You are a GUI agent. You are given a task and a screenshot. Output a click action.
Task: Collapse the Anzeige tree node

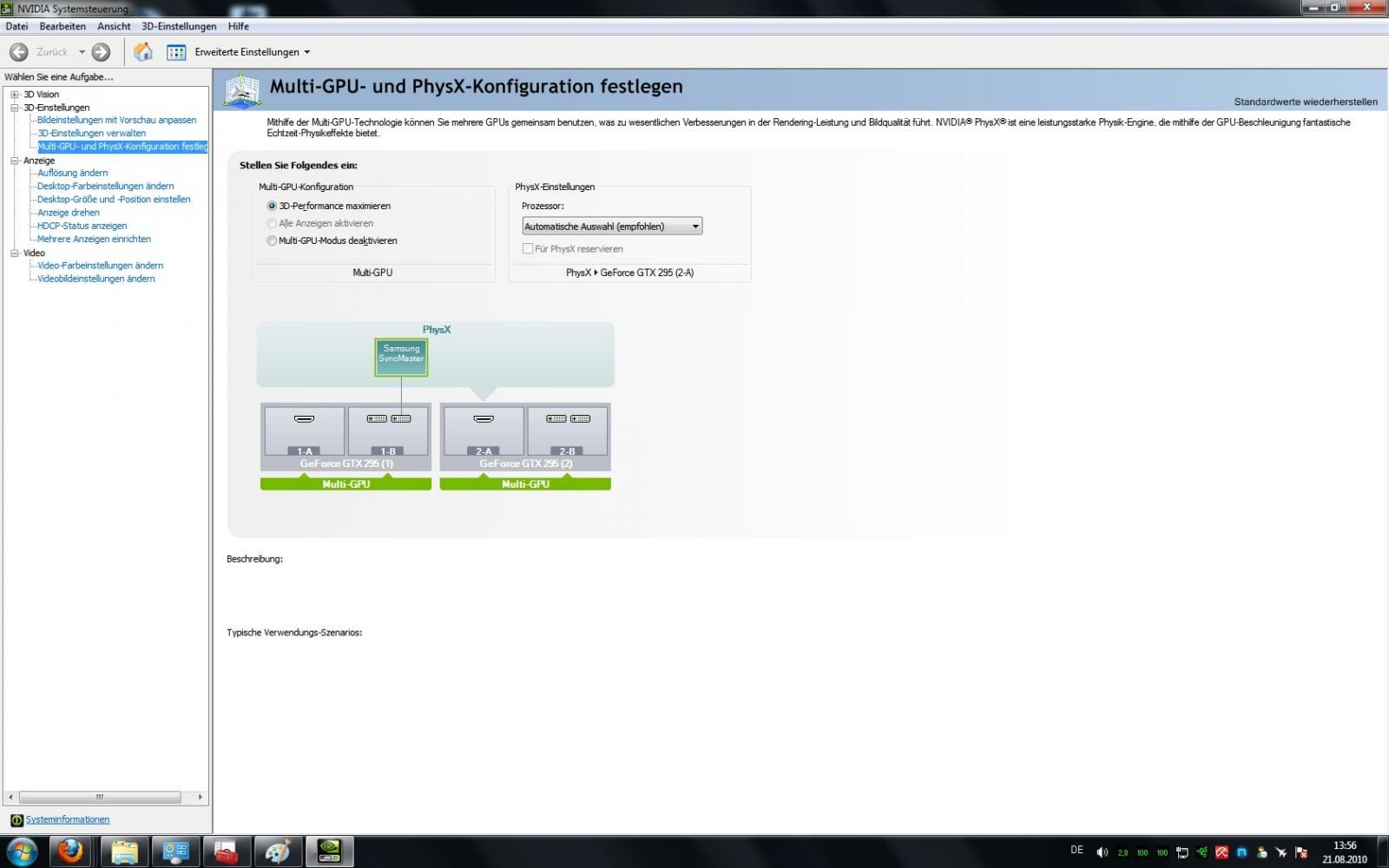click(x=15, y=161)
